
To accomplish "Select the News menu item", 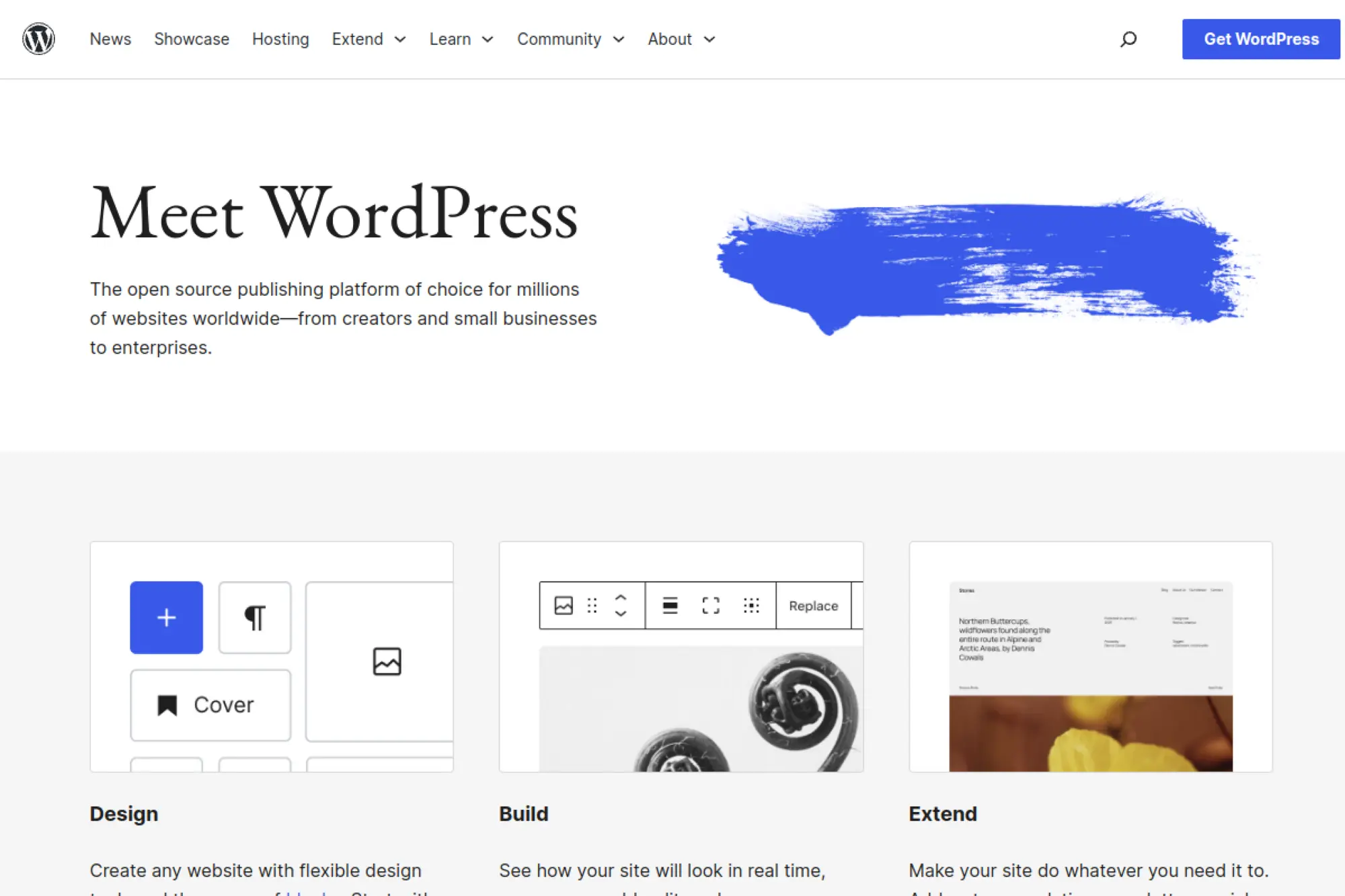I will (x=110, y=39).
